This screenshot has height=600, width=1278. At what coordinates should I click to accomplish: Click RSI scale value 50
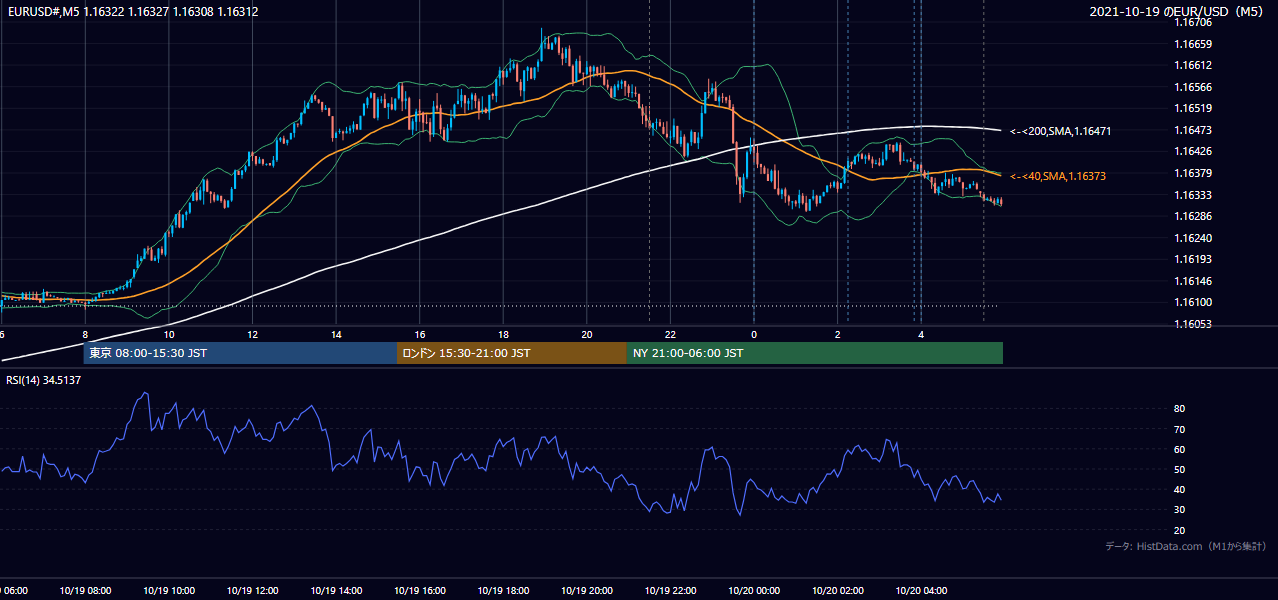click(x=1179, y=469)
